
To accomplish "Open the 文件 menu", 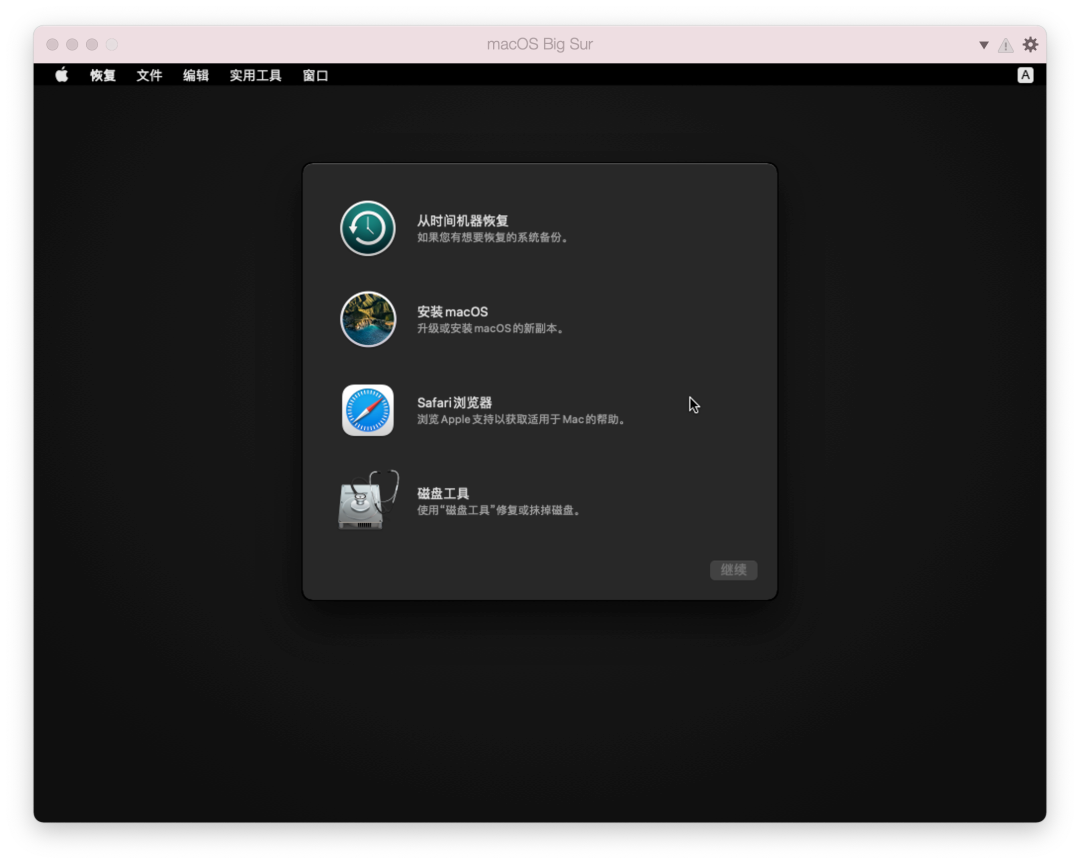I will (x=149, y=75).
